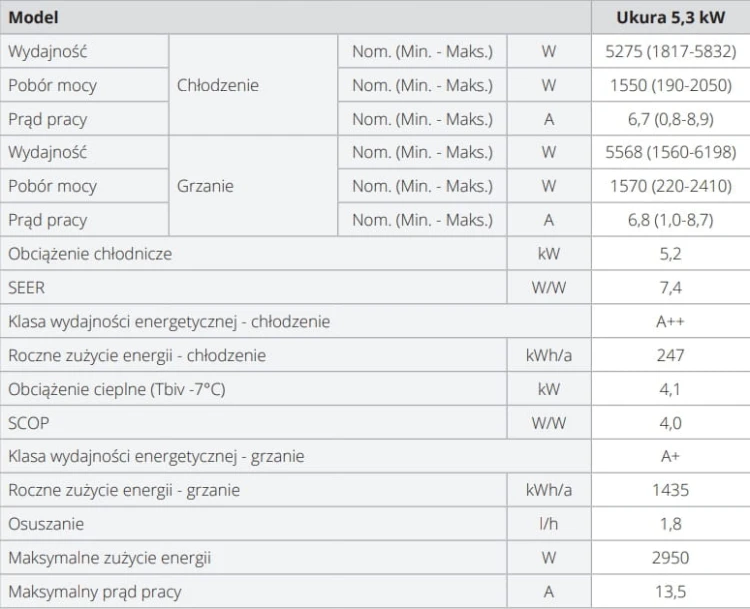Click the Obciążenie cieplne (Tbiv -7°C) label

coord(117,389)
